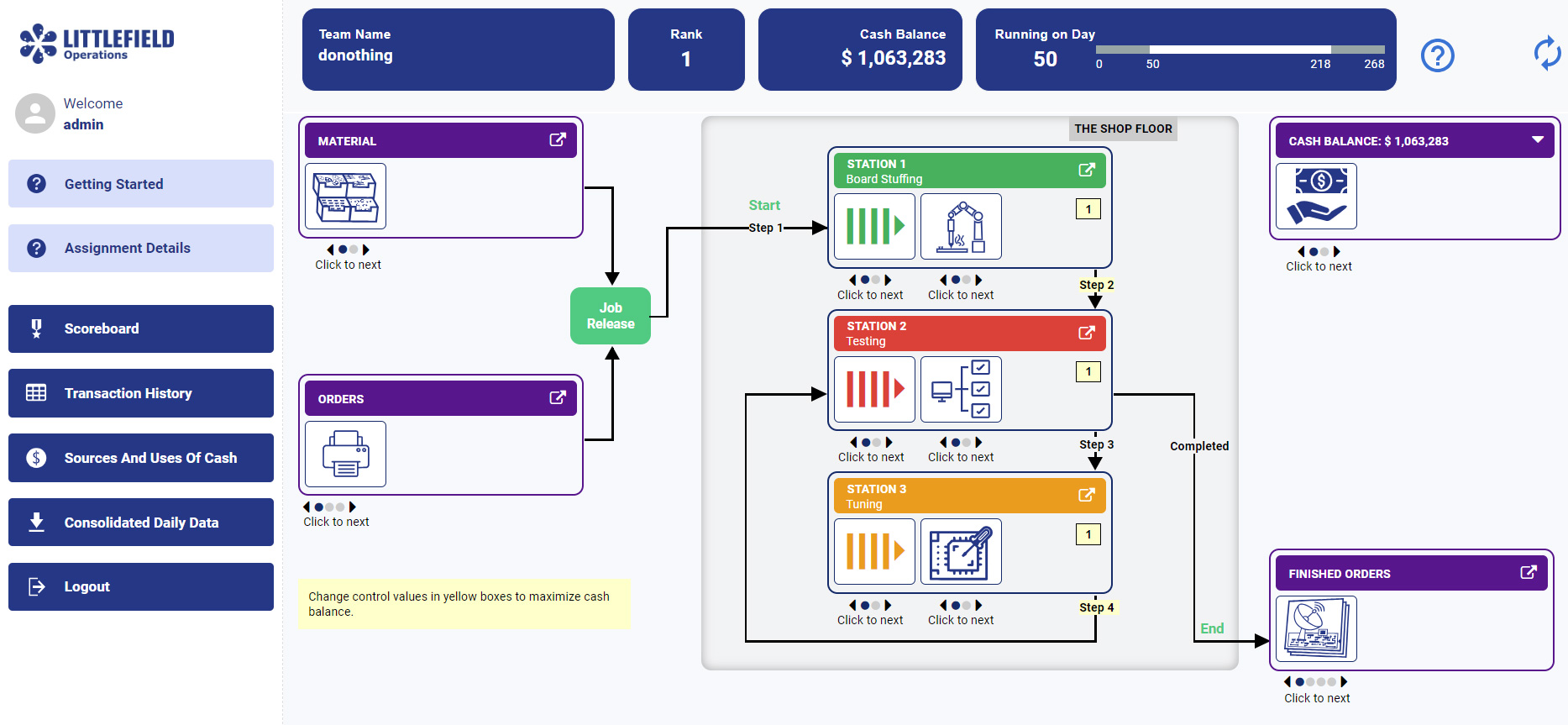Open the Orders printer icon
Viewport: 1568px width, 725px height.
[345, 454]
